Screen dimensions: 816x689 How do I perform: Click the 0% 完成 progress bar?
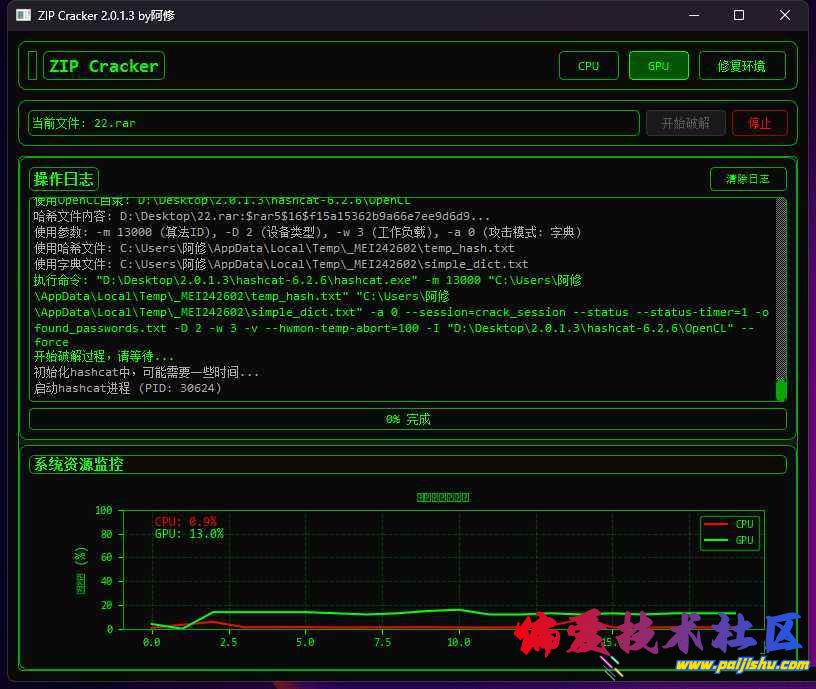[x=407, y=419]
